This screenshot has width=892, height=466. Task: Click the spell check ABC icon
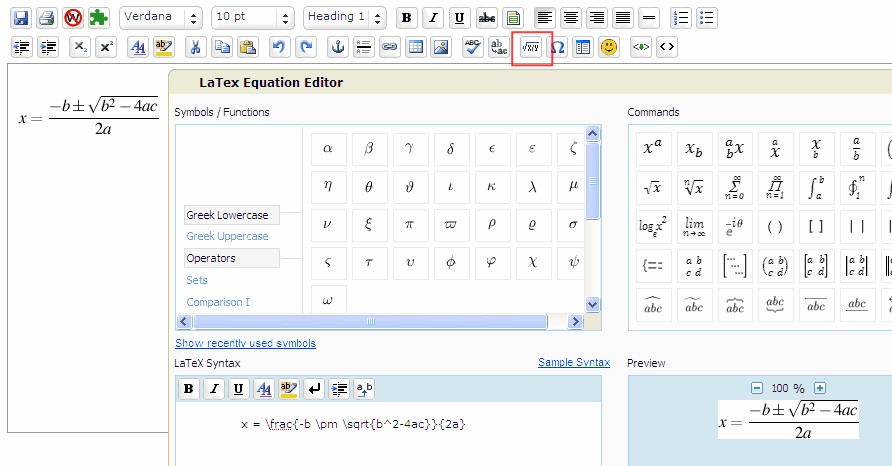tap(472, 47)
